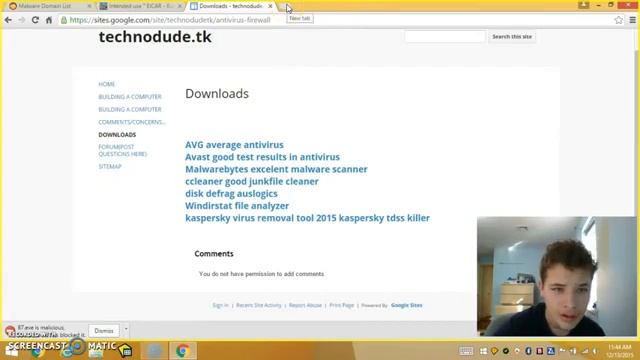Open the touch keyboard tray icon
Screen dimensions: 640x360
466,351
